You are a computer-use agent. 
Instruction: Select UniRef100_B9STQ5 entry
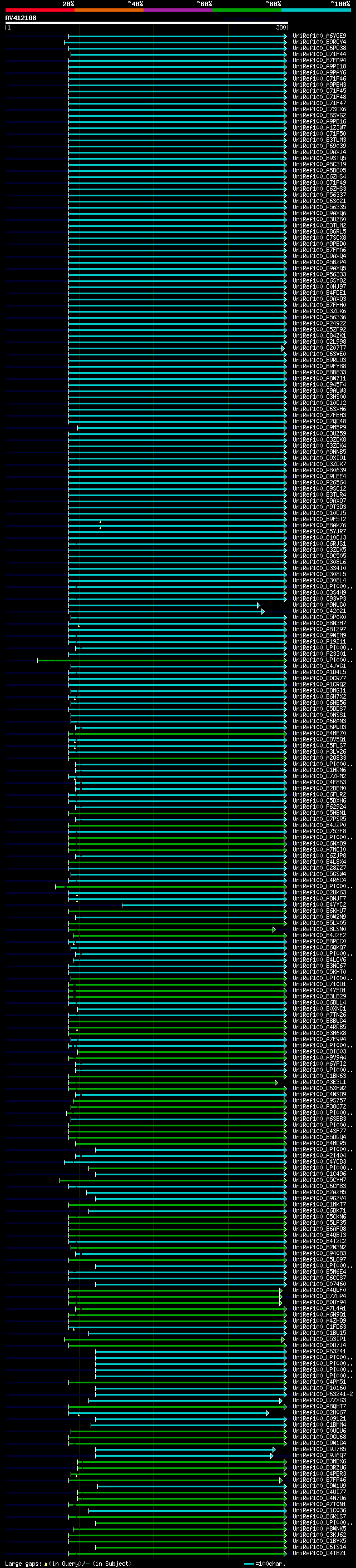pyautogui.click(x=319, y=159)
